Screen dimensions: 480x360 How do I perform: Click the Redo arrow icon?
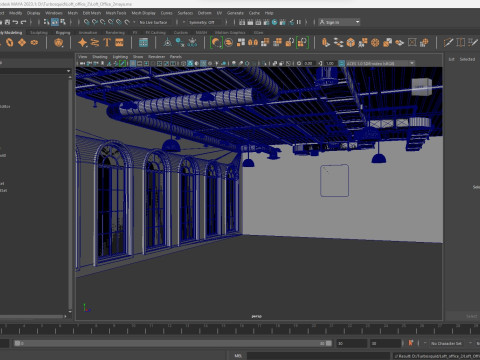click(x=23, y=22)
